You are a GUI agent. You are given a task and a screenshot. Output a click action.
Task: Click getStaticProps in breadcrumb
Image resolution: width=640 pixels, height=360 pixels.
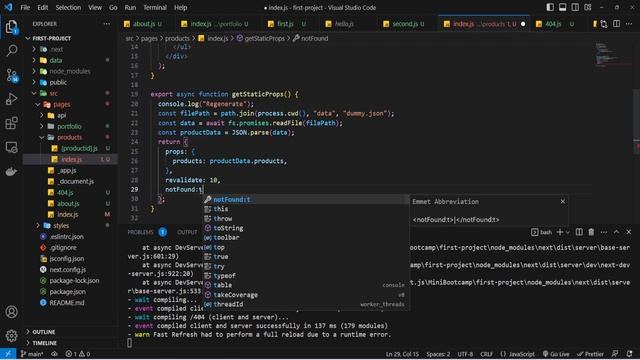(x=264, y=38)
